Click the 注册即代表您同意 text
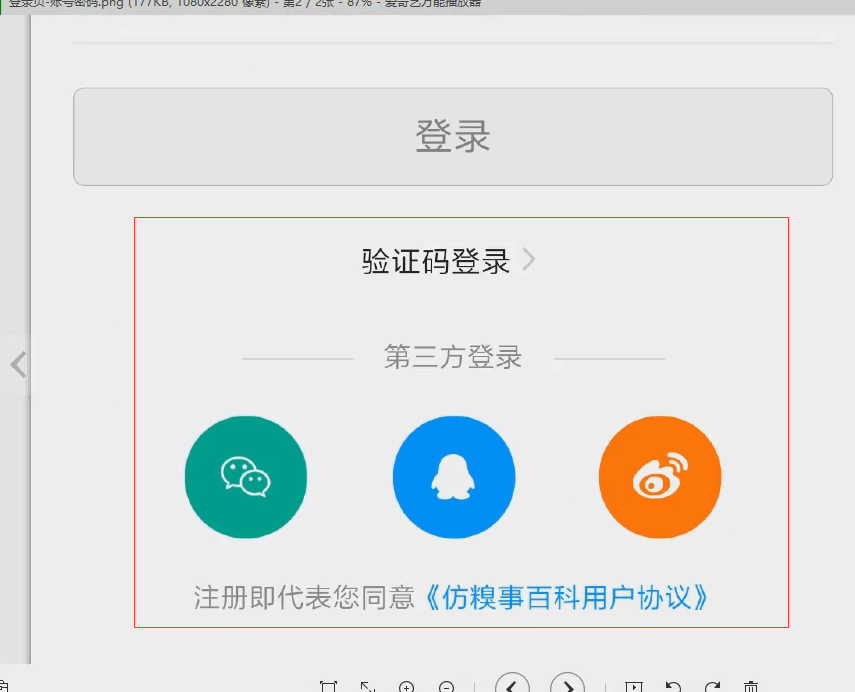Viewport: 855px width, 692px height. click(304, 598)
